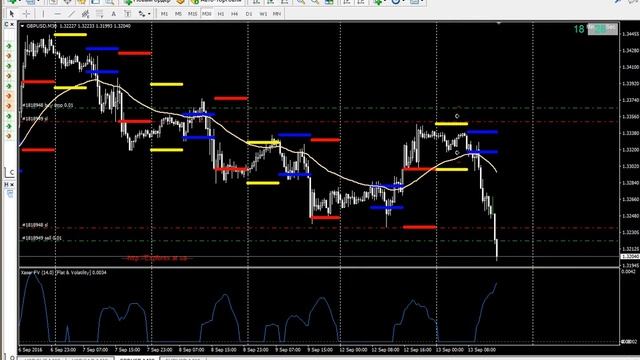The width and height of the screenshot is (640, 360).
Task: Click the current price label 1.32040
Action: [x=630, y=256]
